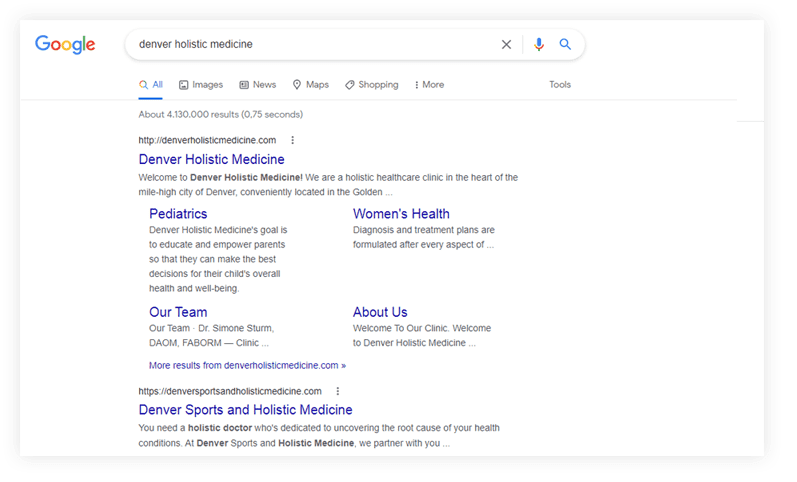This screenshot has width=797, height=482.
Task: Open the Denver Sports and Holistic Medicine result
Action: coord(245,410)
